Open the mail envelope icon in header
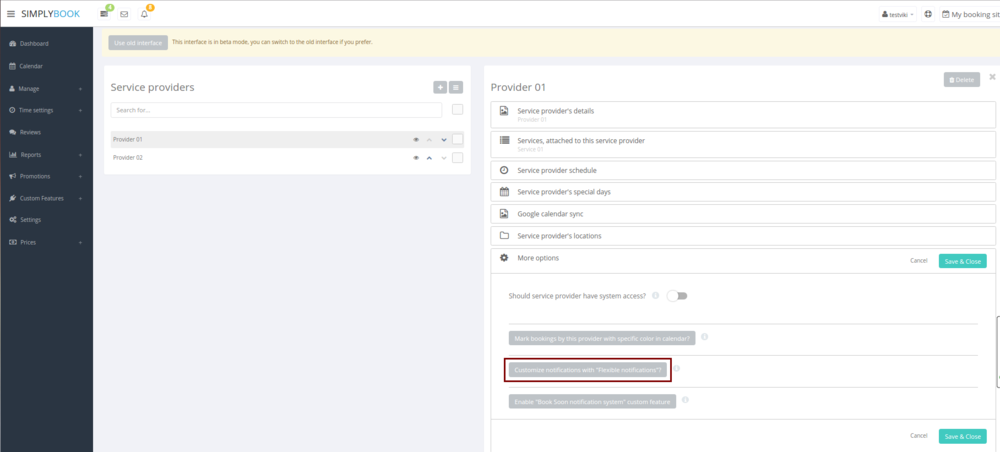 124,14
